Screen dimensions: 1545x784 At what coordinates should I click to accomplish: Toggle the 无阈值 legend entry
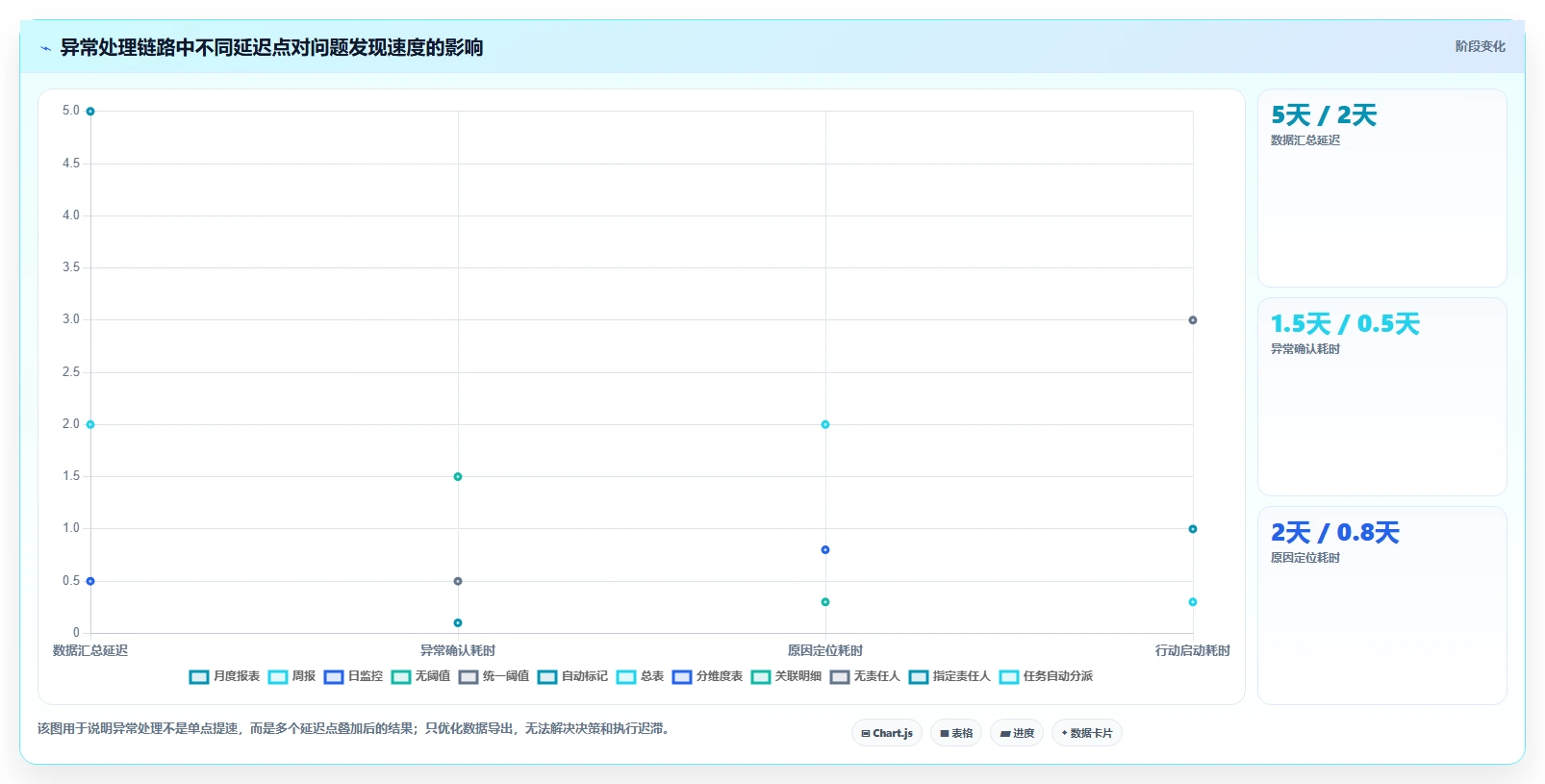tap(421, 676)
